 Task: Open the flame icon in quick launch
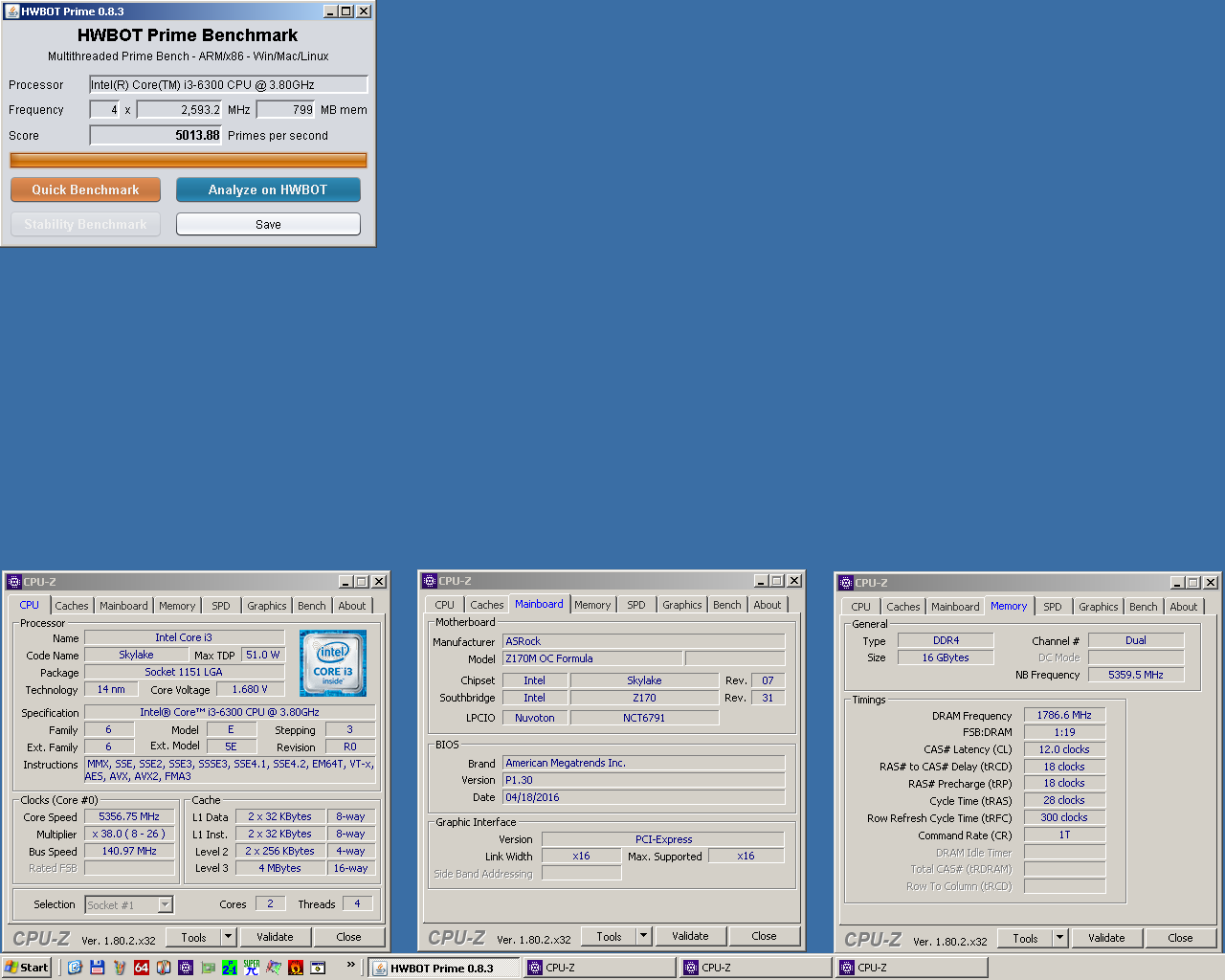pyautogui.click(x=296, y=968)
